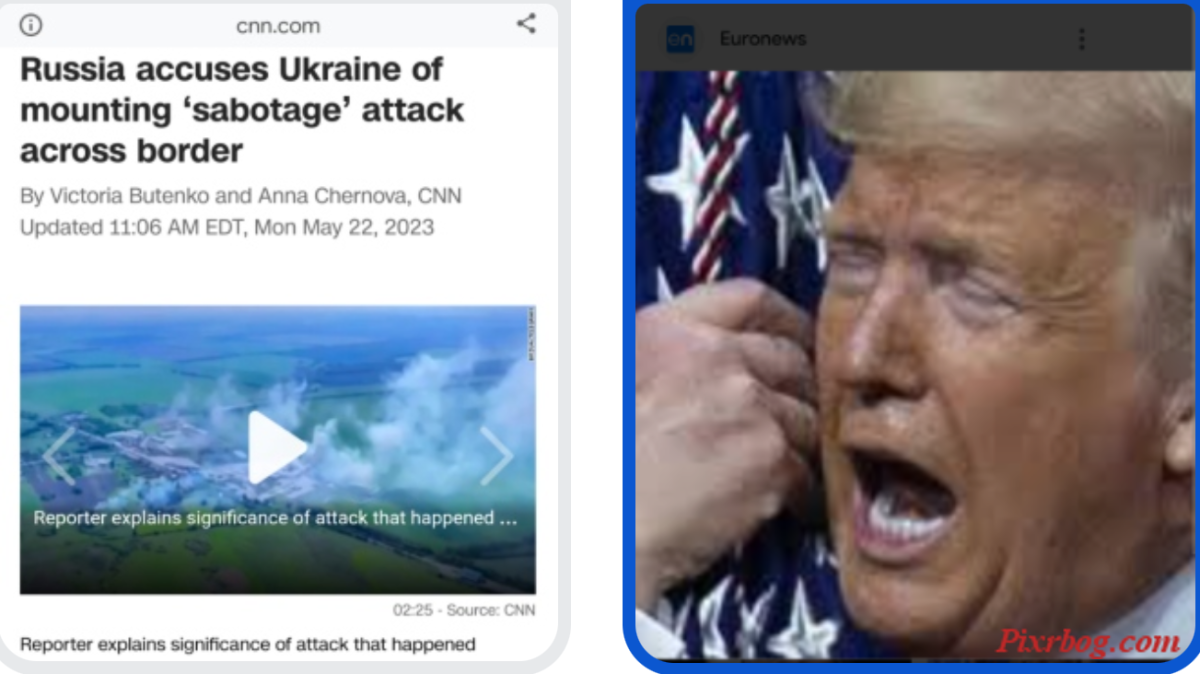Screen dimensions: 1200x674
Task: Click the Euronews logo icon
Action: [x=680, y=39]
